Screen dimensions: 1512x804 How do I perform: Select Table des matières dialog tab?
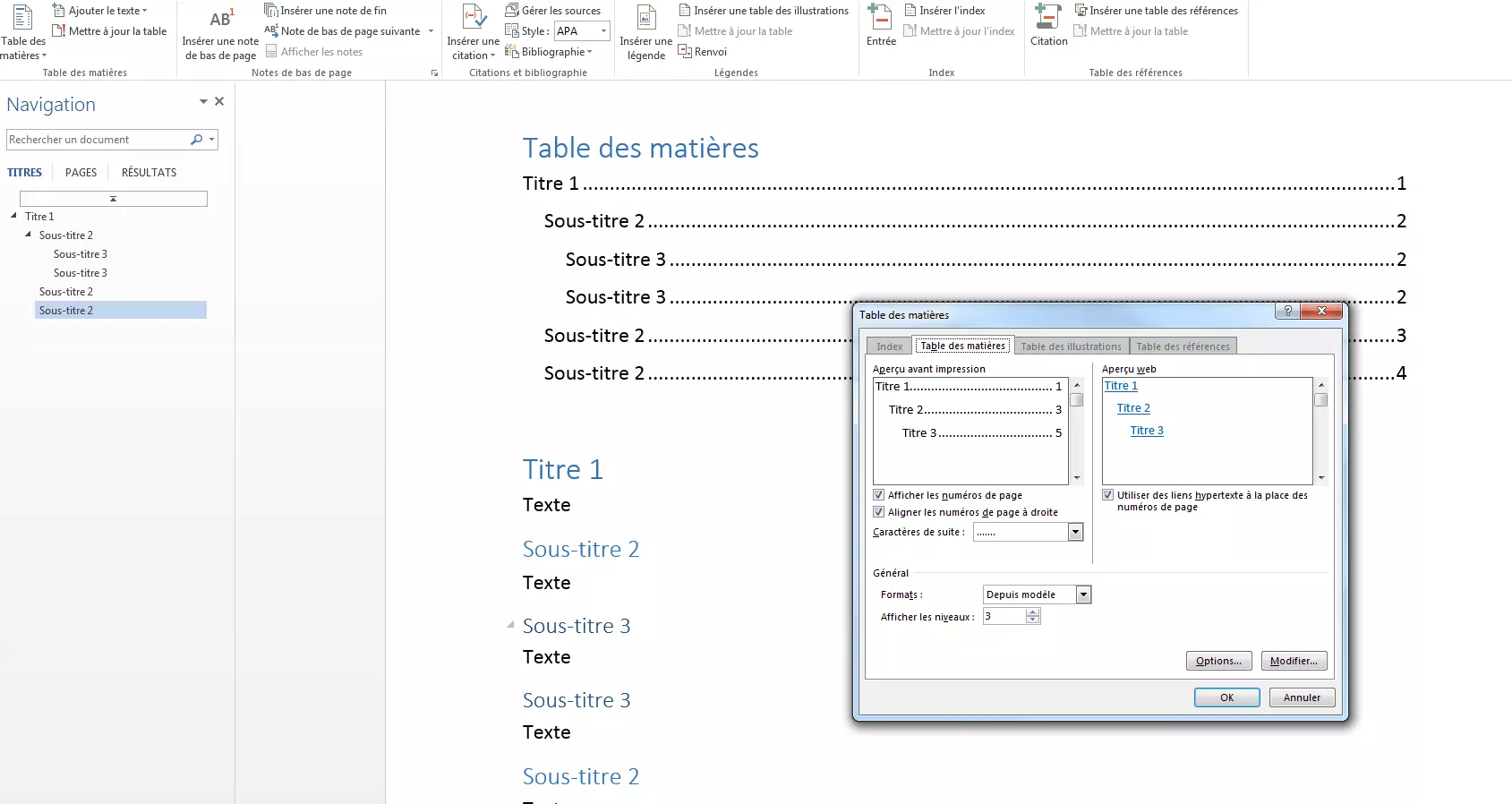(x=962, y=346)
